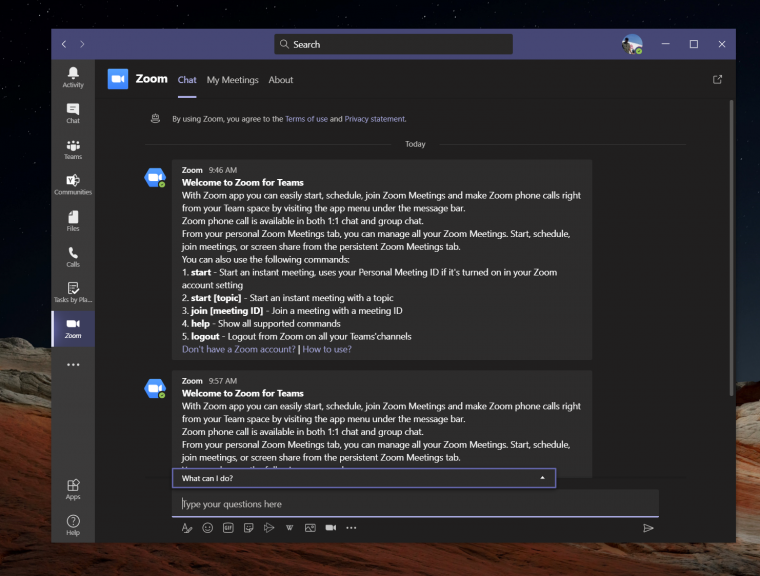The width and height of the screenshot is (760, 576).
Task: Expand more apps ellipsis in sidebar
Action: (73, 365)
